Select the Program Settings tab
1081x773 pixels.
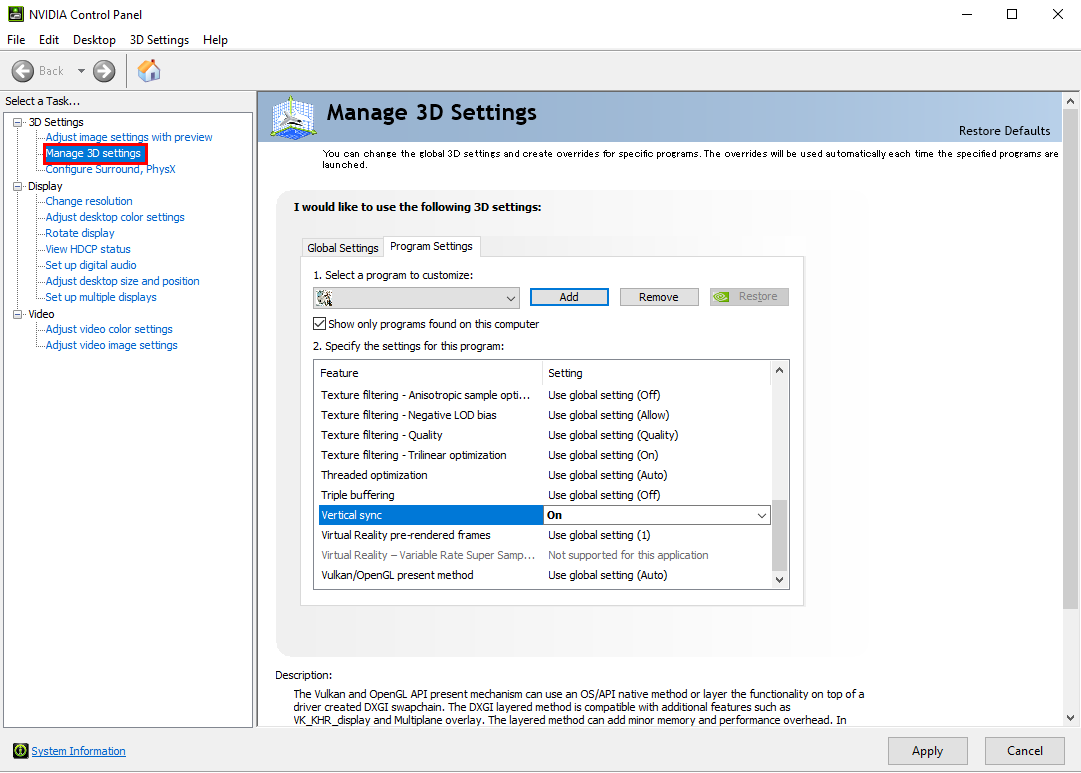point(432,246)
